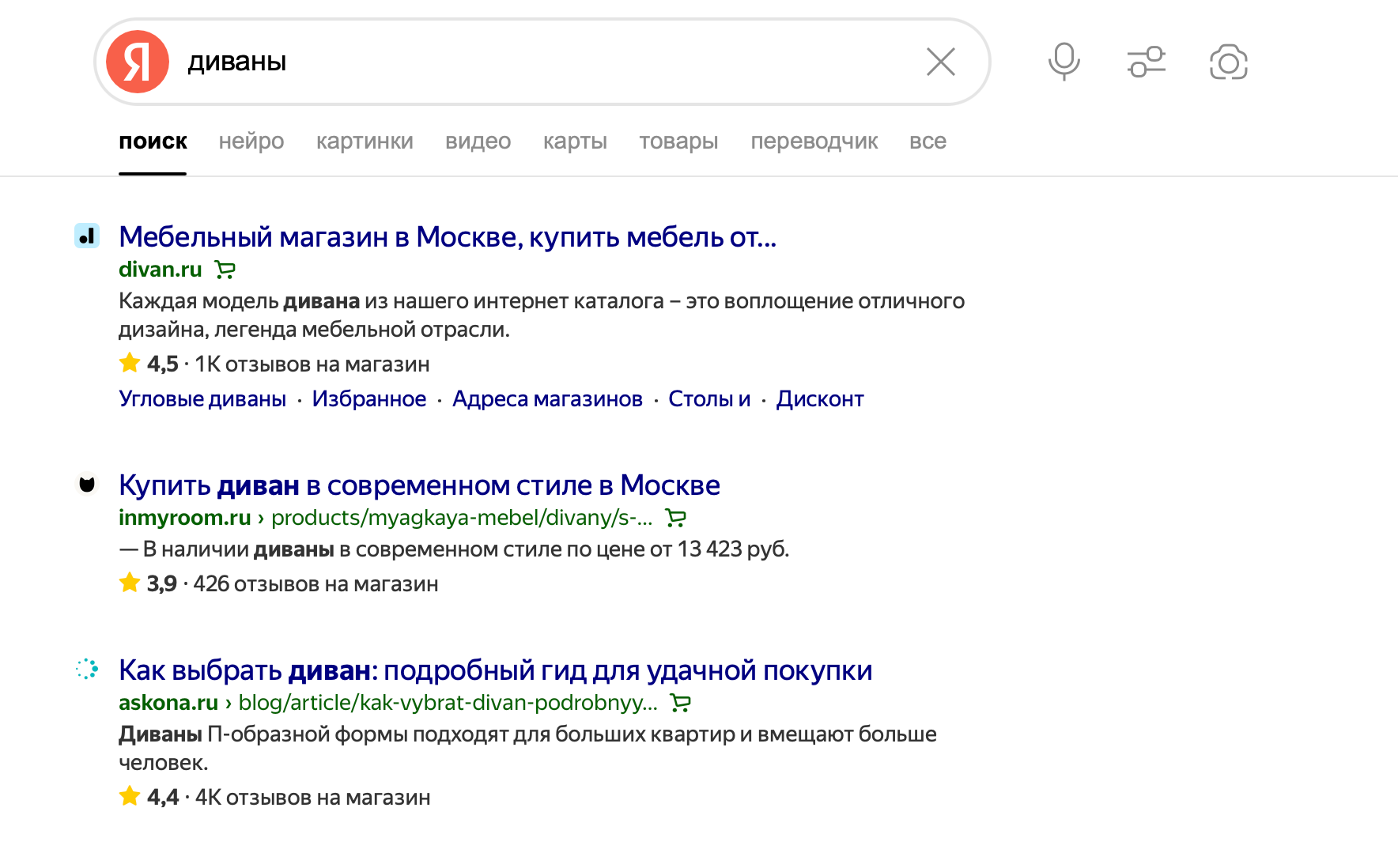Click the Yandex logo icon

pos(138,62)
